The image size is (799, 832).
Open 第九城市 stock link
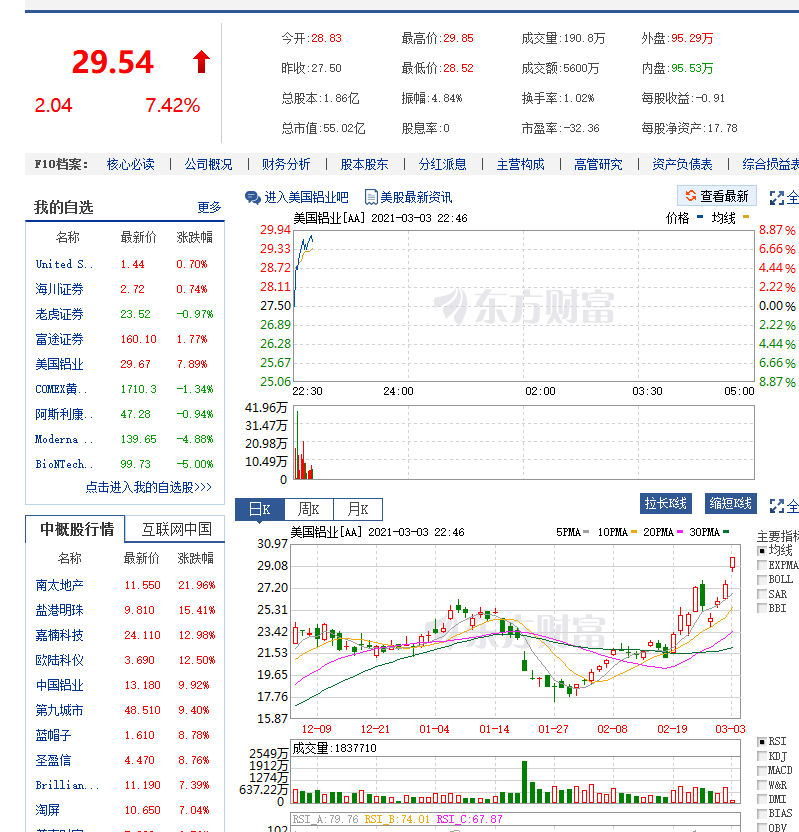(x=59, y=710)
